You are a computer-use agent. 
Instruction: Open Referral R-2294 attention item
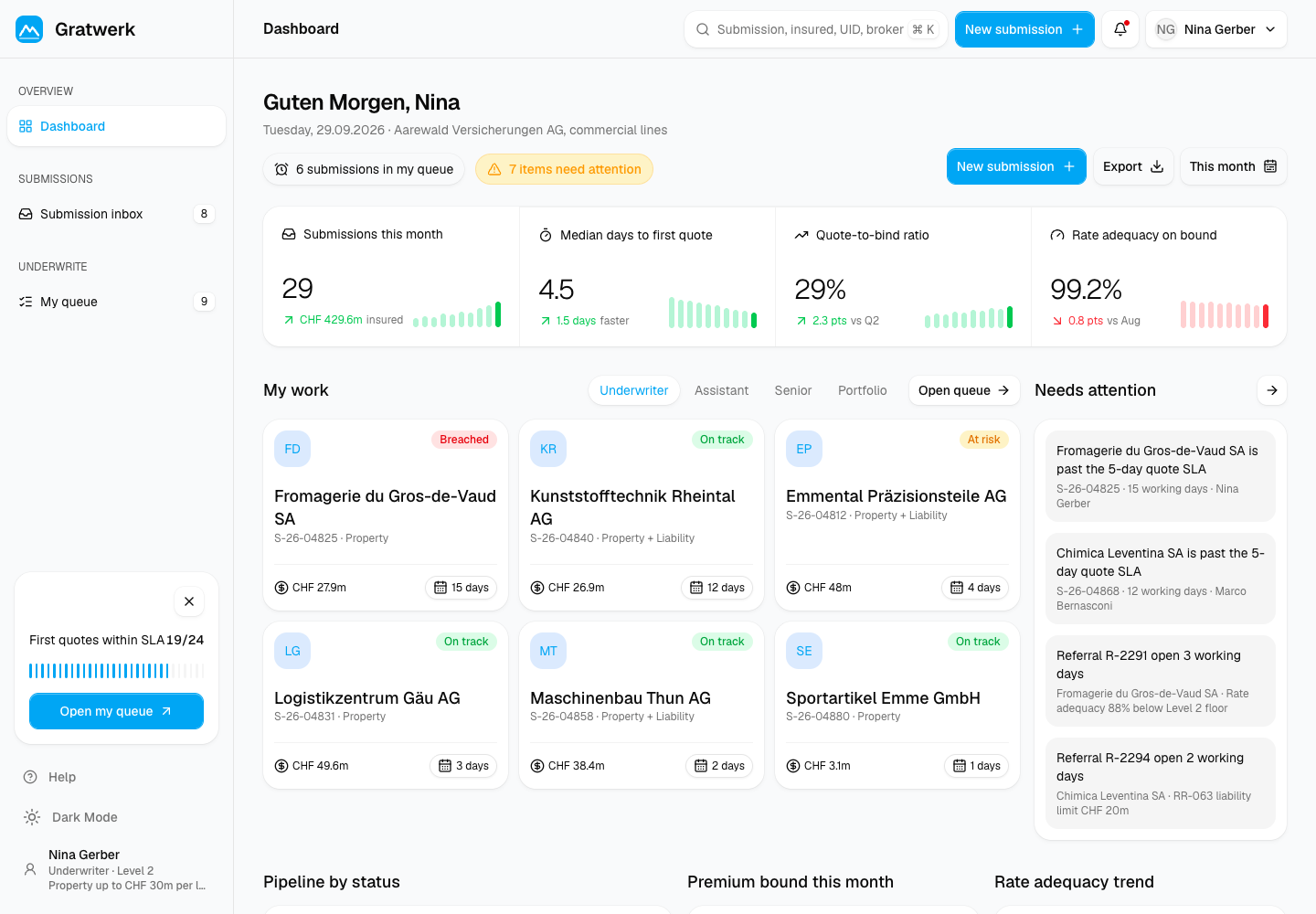1161,783
